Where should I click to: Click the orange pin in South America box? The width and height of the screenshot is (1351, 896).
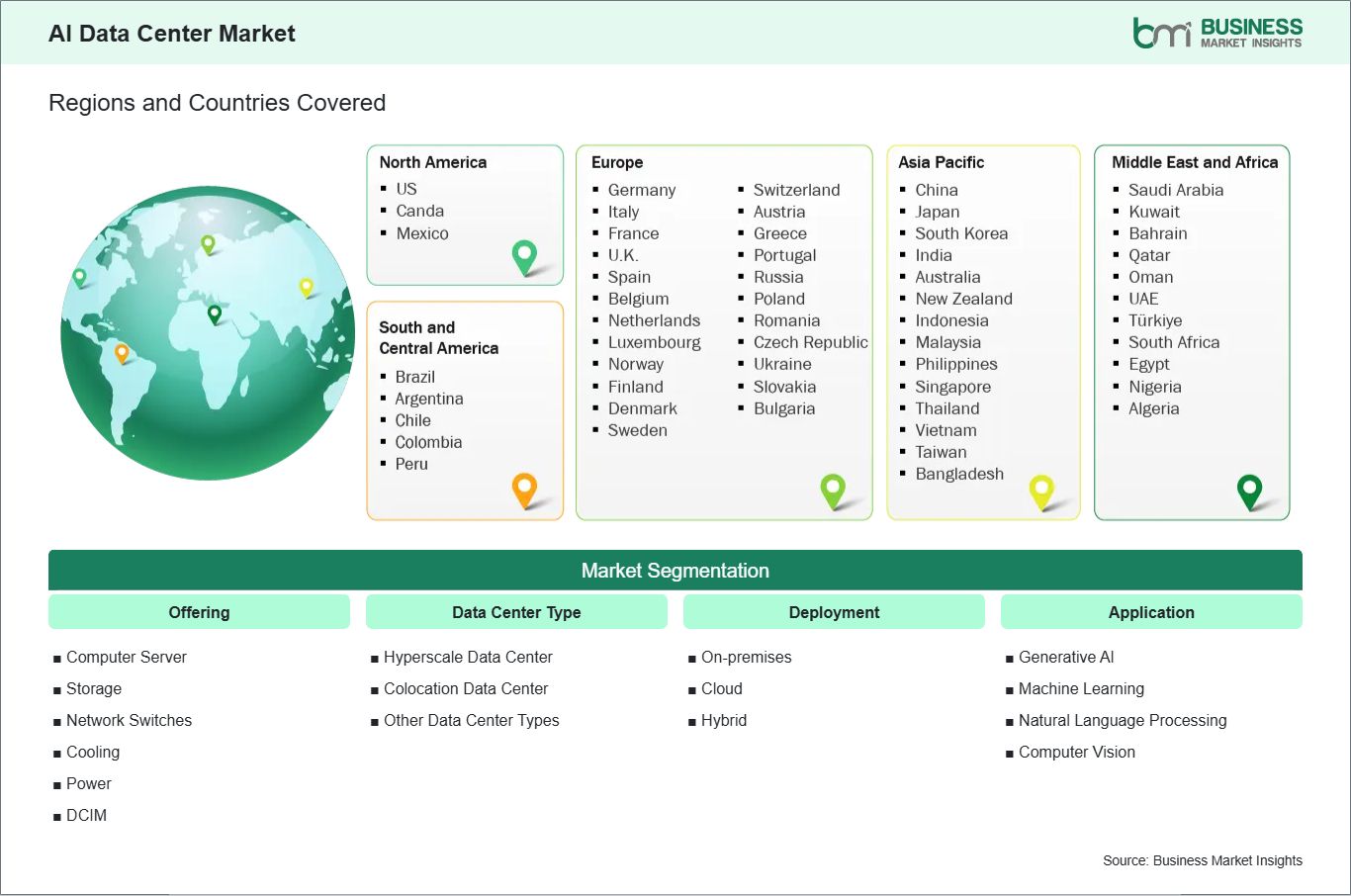(524, 489)
